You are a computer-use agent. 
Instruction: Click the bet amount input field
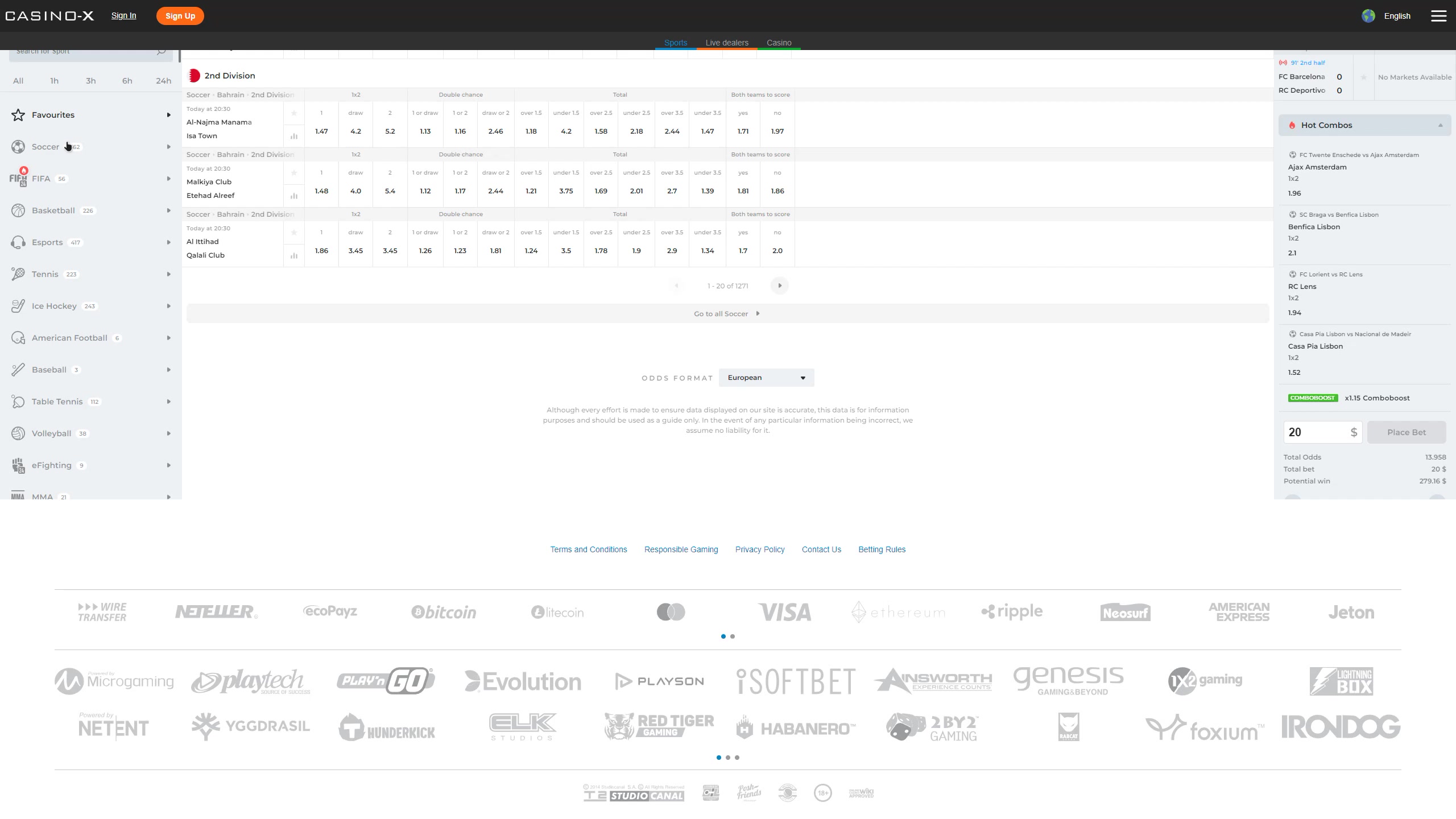pos(1315,432)
